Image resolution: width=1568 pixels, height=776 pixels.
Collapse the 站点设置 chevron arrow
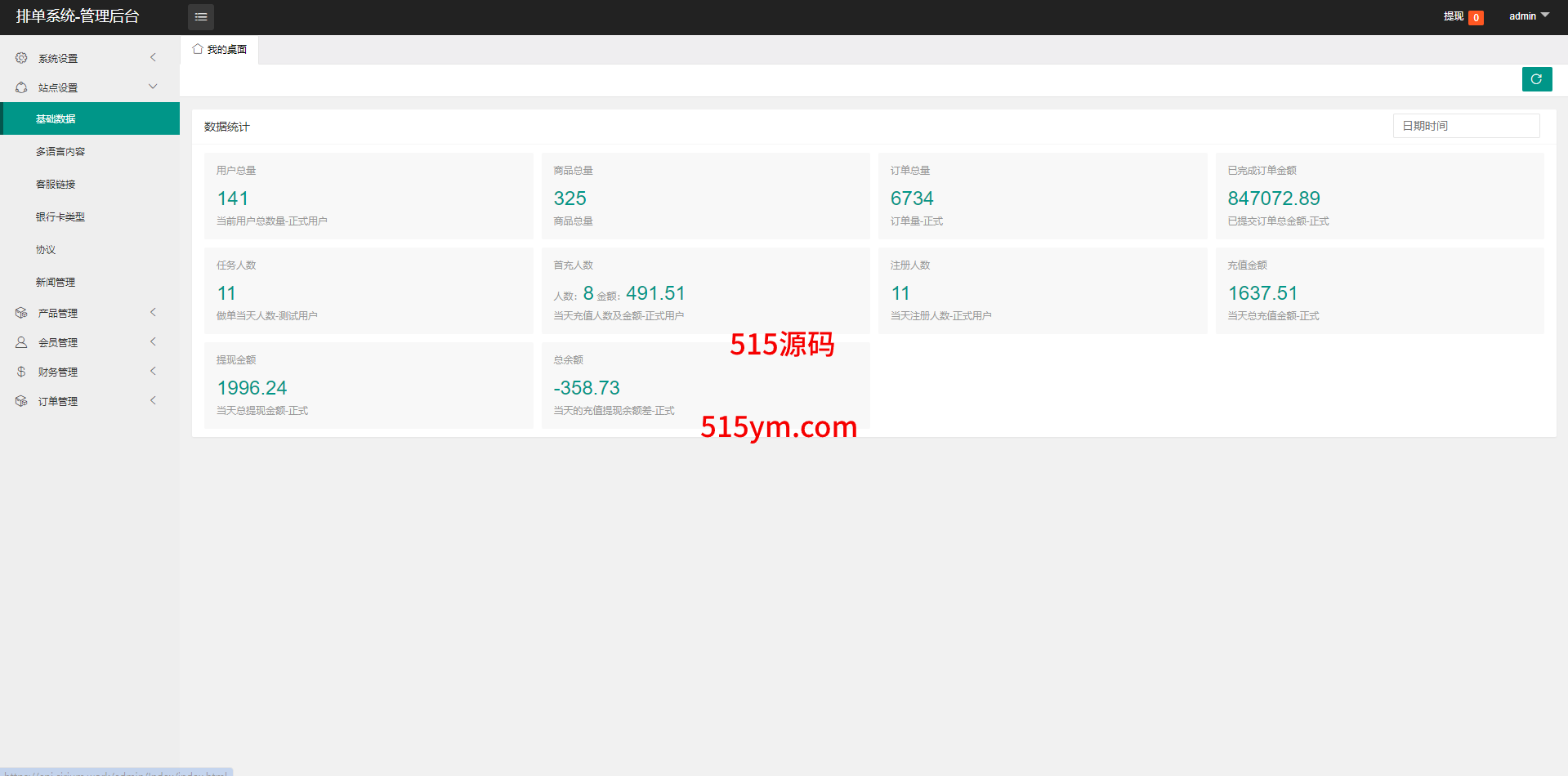(153, 87)
